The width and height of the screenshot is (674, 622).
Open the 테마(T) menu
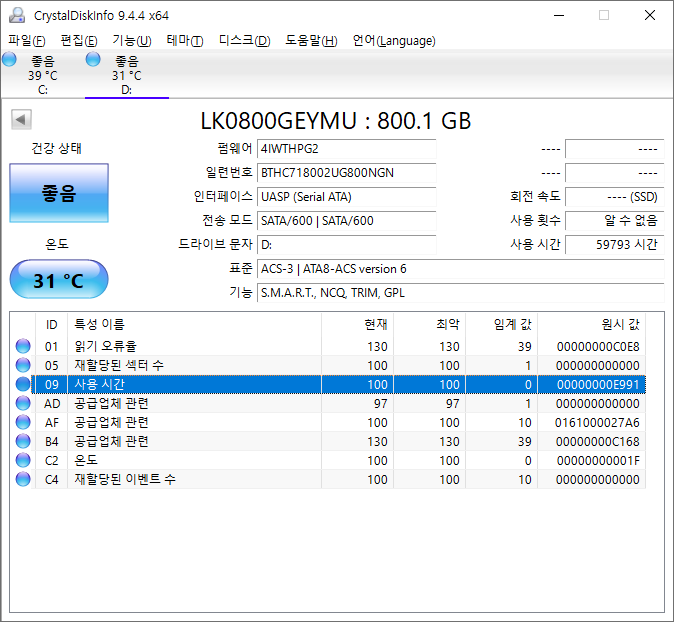point(185,40)
